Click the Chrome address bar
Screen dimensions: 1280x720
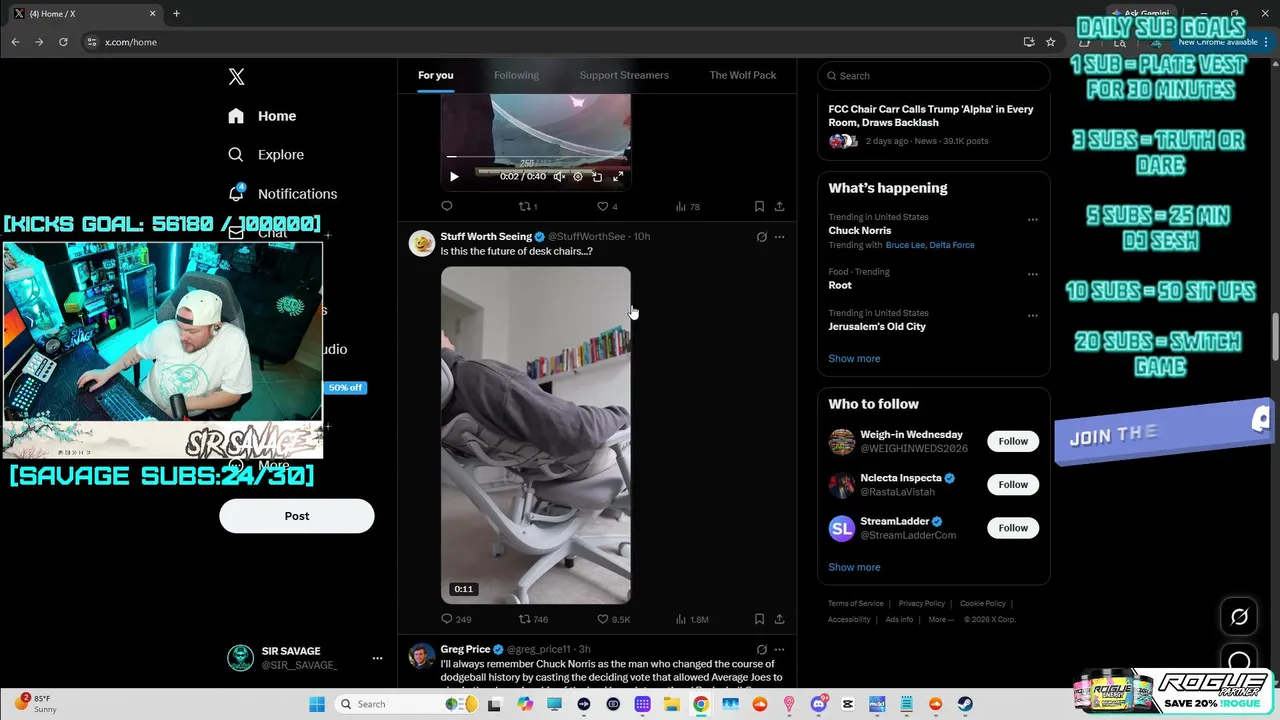[560, 42]
